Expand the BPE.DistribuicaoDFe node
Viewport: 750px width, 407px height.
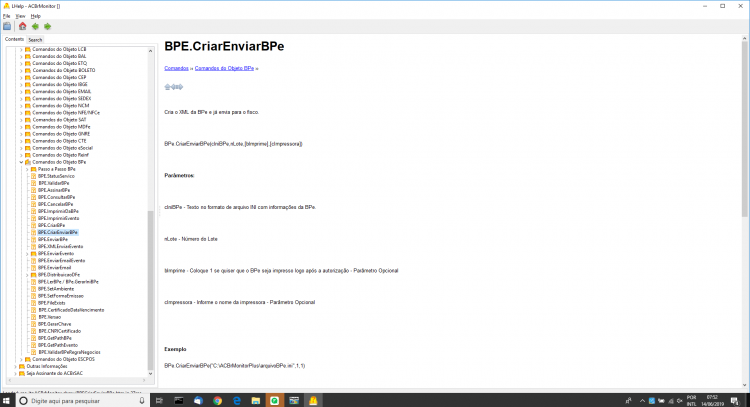point(27,275)
